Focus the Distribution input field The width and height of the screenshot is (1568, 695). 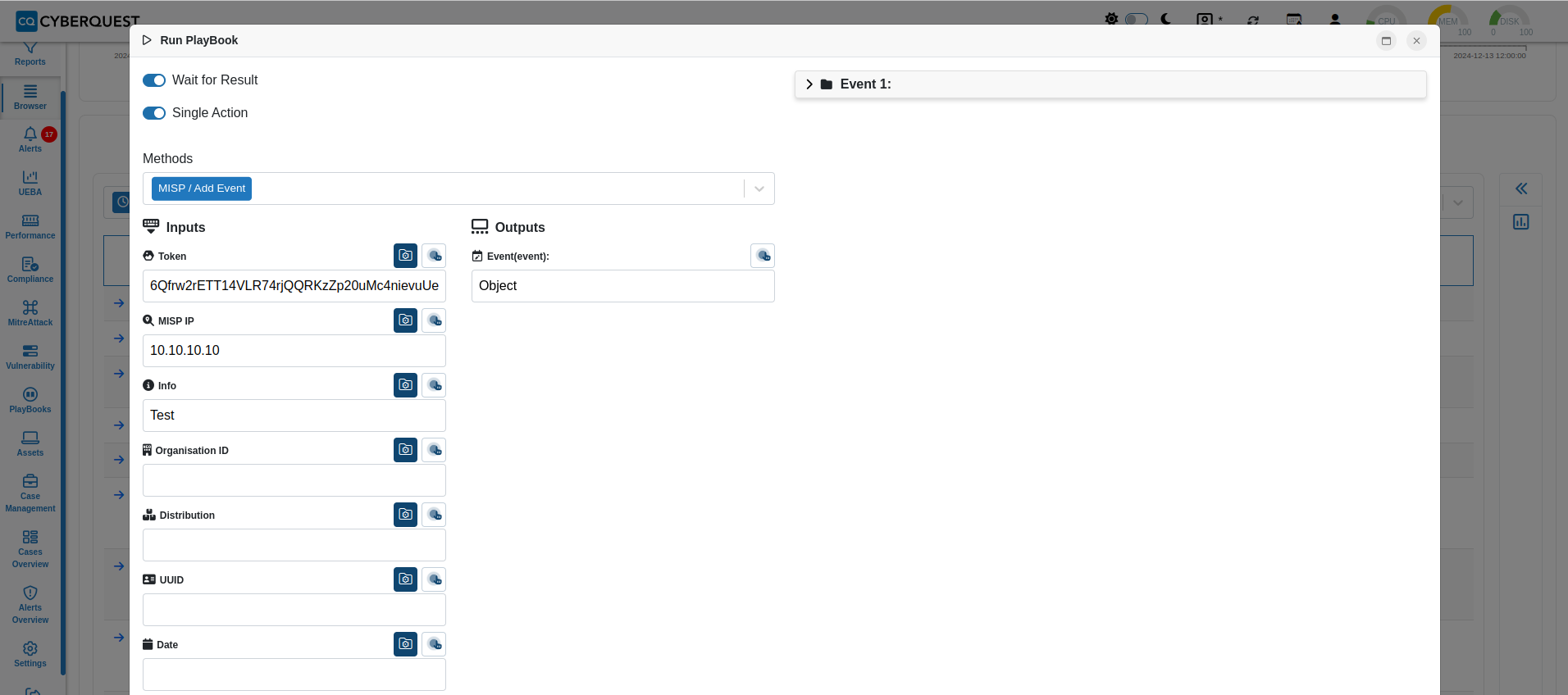click(294, 545)
